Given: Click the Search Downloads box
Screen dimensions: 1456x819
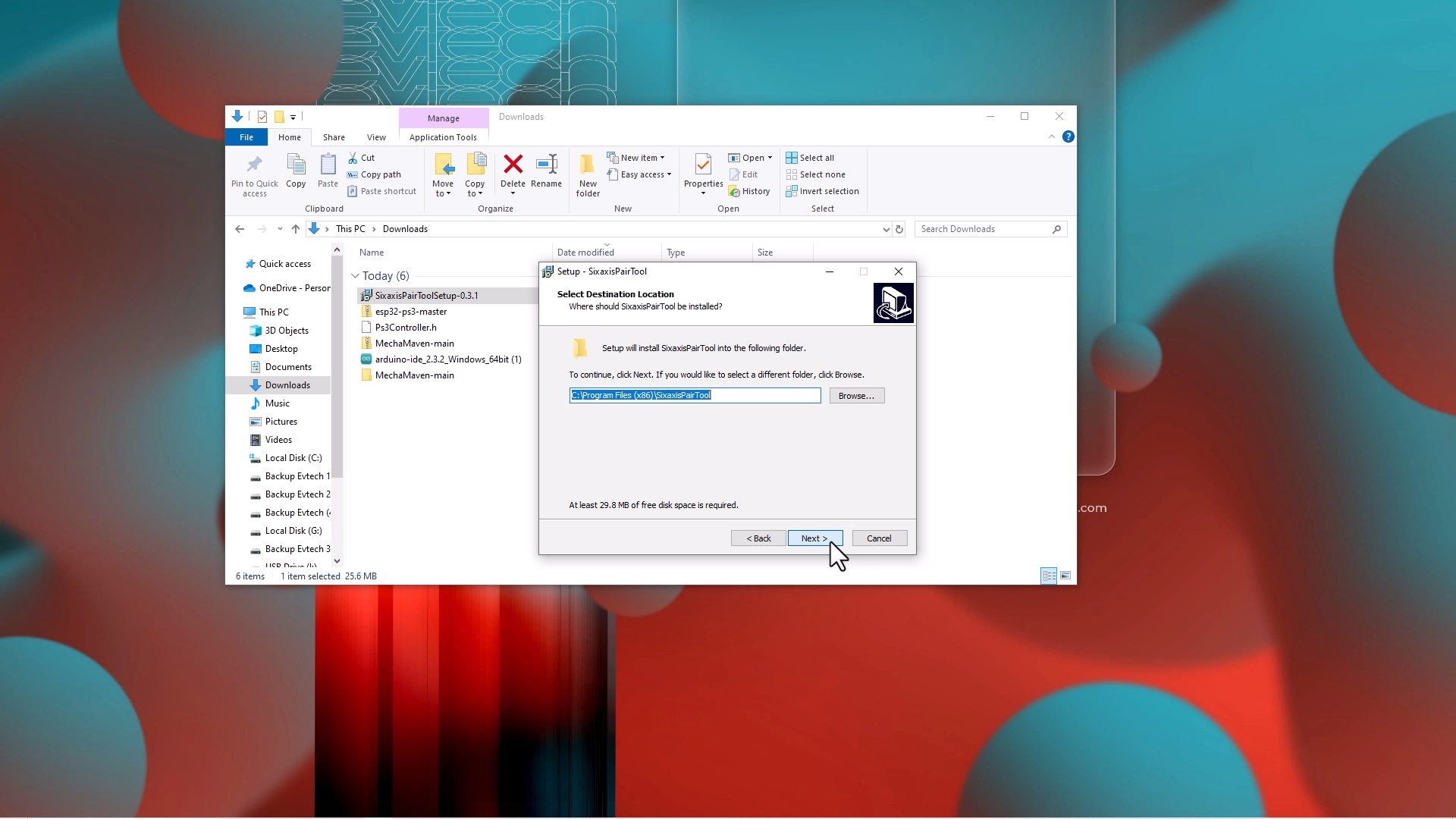Looking at the screenshot, I should pos(990,229).
